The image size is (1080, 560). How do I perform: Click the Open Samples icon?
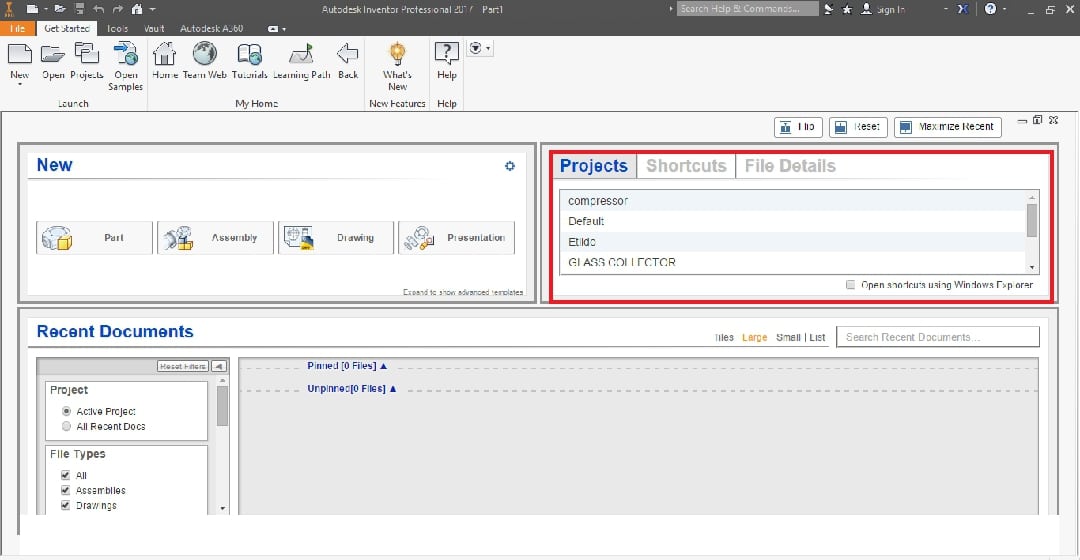126,55
